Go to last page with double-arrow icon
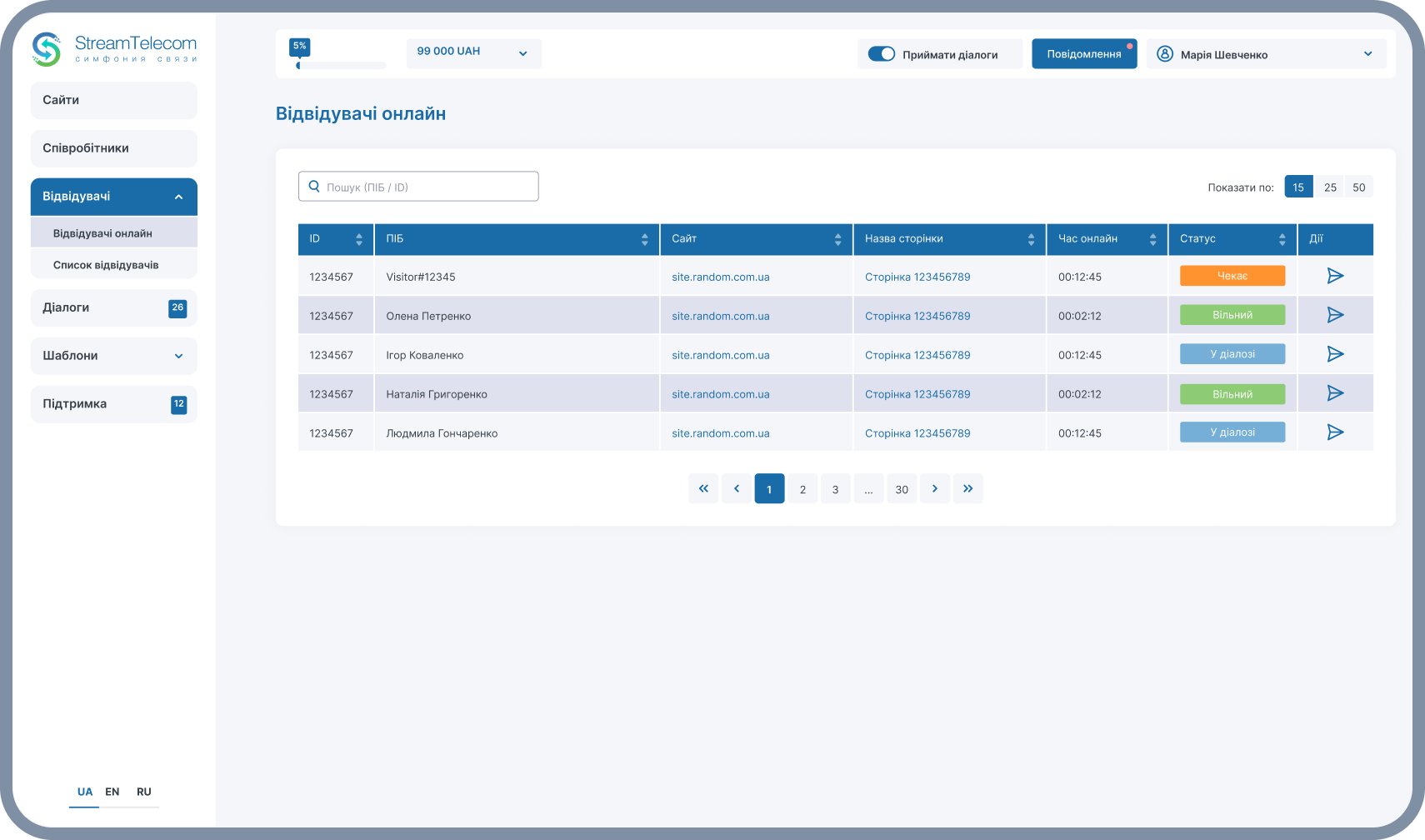 pyautogui.click(x=967, y=489)
